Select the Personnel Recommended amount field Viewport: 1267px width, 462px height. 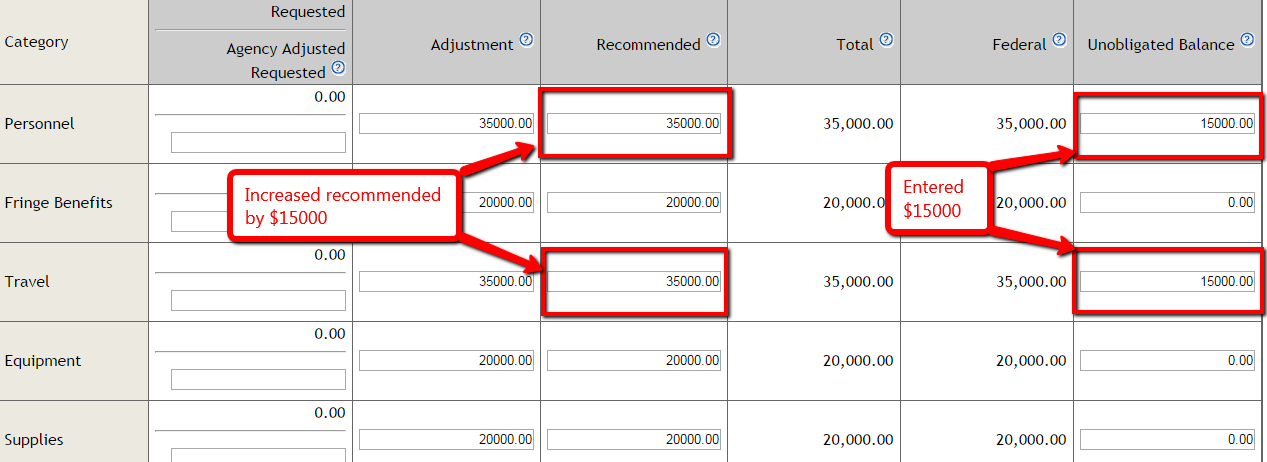[633, 123]
